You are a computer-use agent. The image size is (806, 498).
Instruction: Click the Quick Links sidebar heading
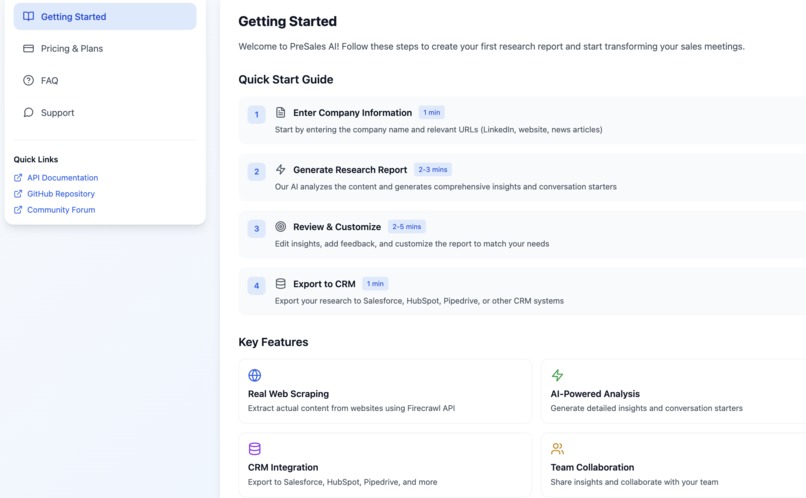pos(36,159)
